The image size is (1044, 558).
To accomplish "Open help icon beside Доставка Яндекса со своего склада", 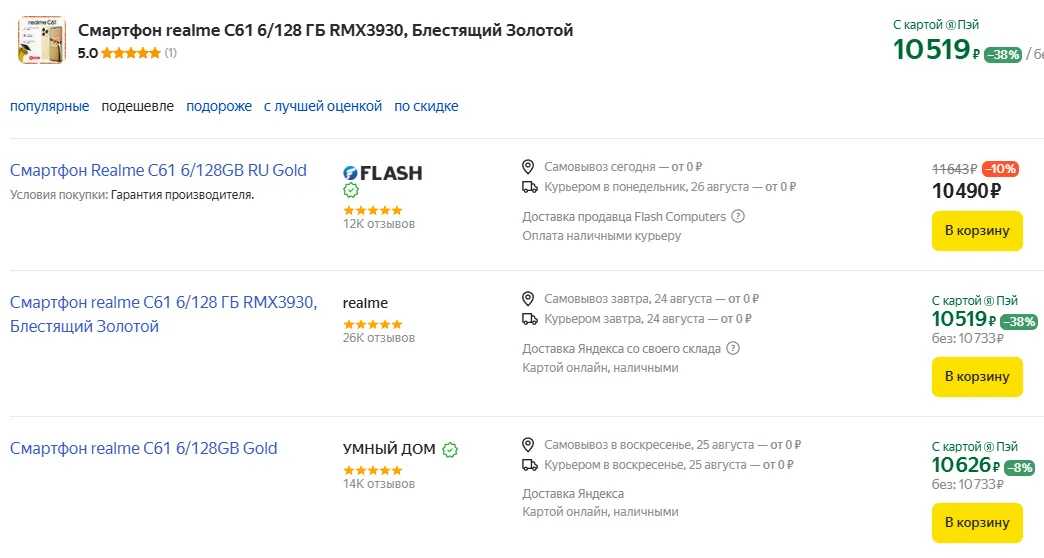I will [733, 348].
